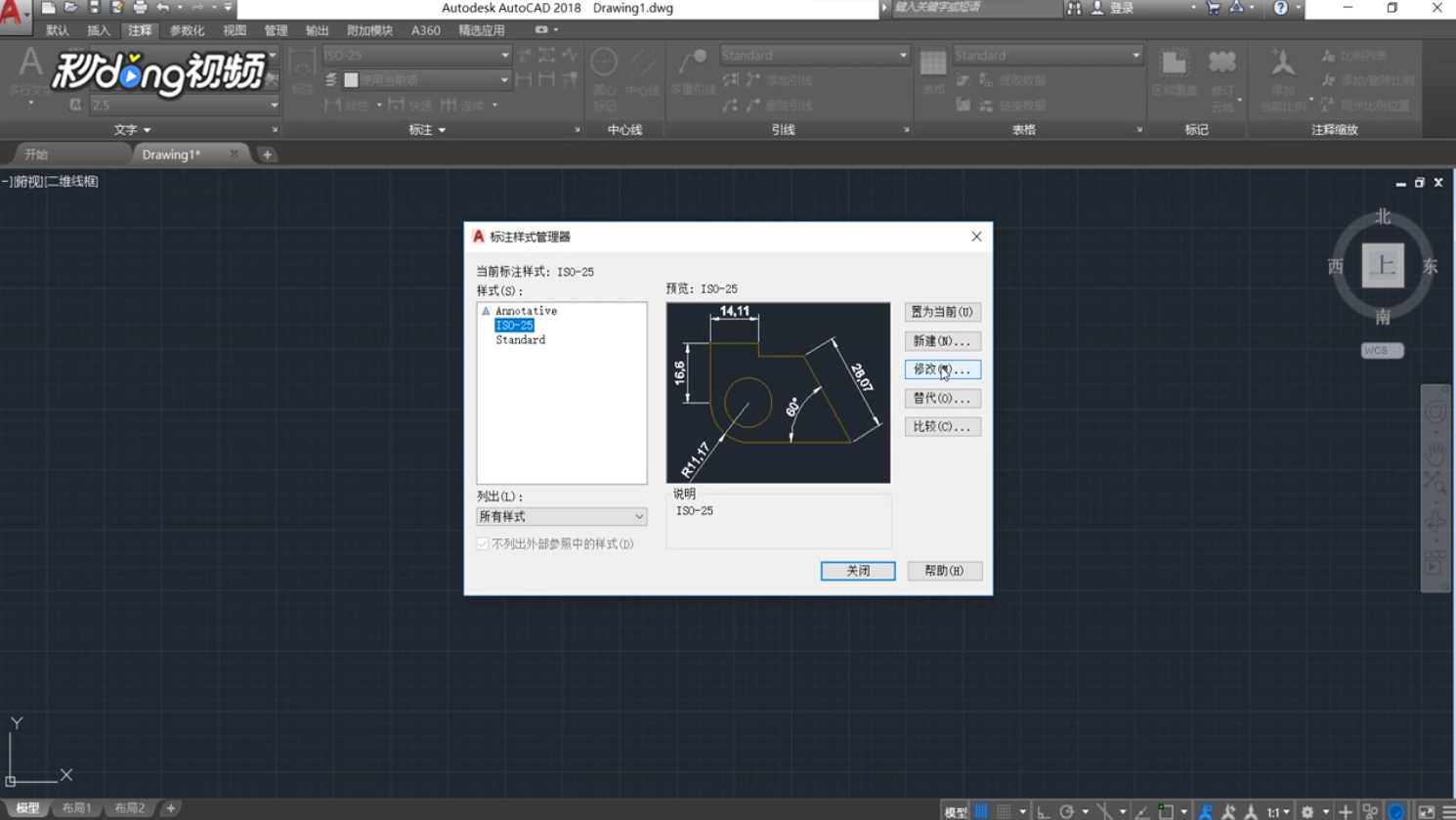Image resolution: width=1456 pixels, height=820 pixels.
Task: Click the status bar customization menu icon
Action: tap(1448, 811)
